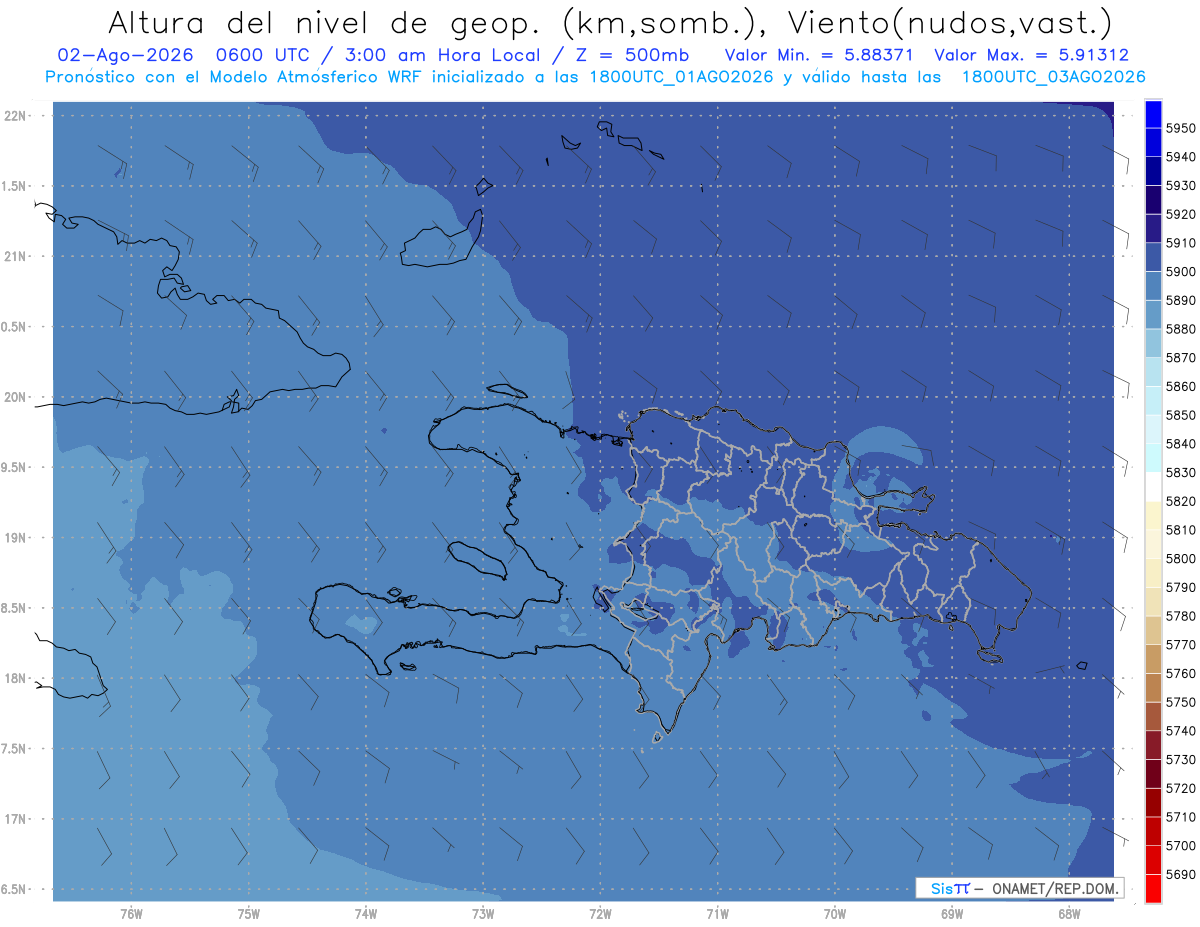Screen dimensions: 1200x927
Task: Click the 71W longitude axis label
Action: click(x=717, y=914)
